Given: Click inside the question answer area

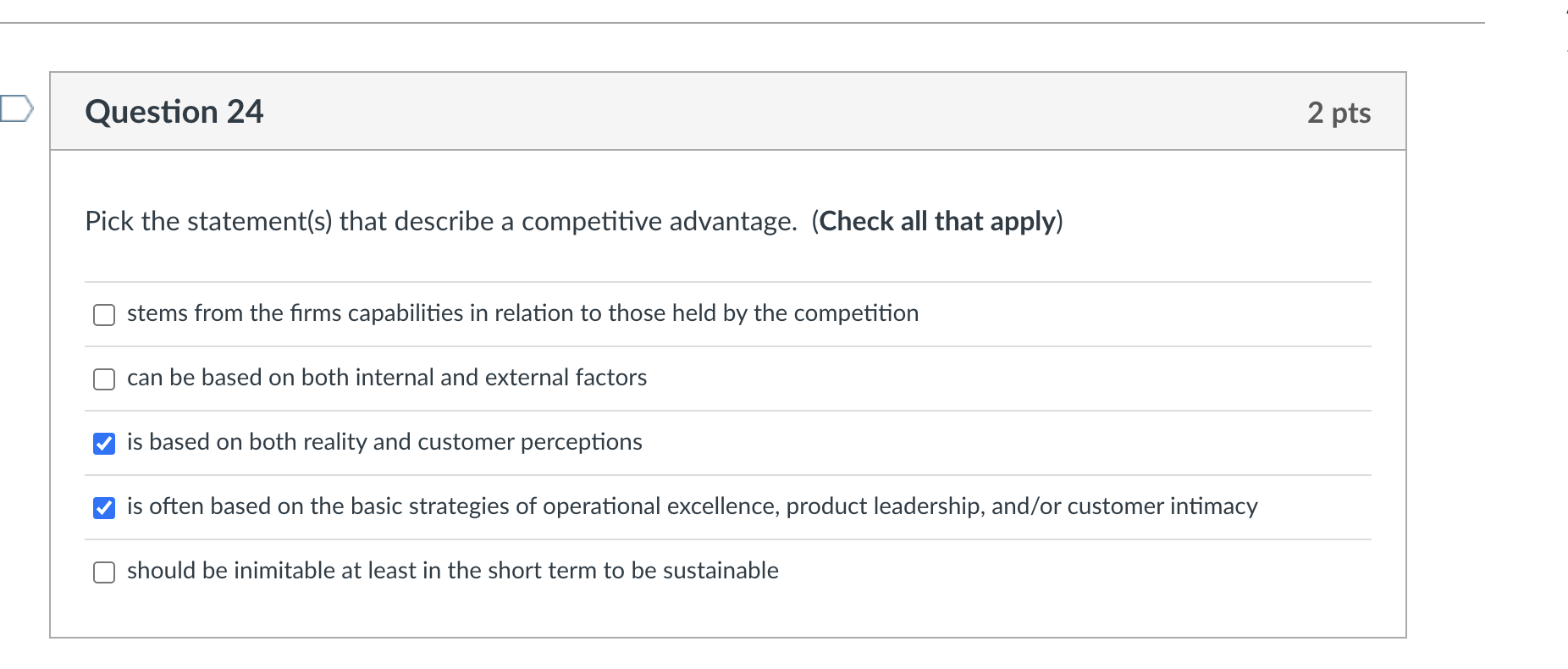Looking at the screenshot, I should [x=728, y=381].
